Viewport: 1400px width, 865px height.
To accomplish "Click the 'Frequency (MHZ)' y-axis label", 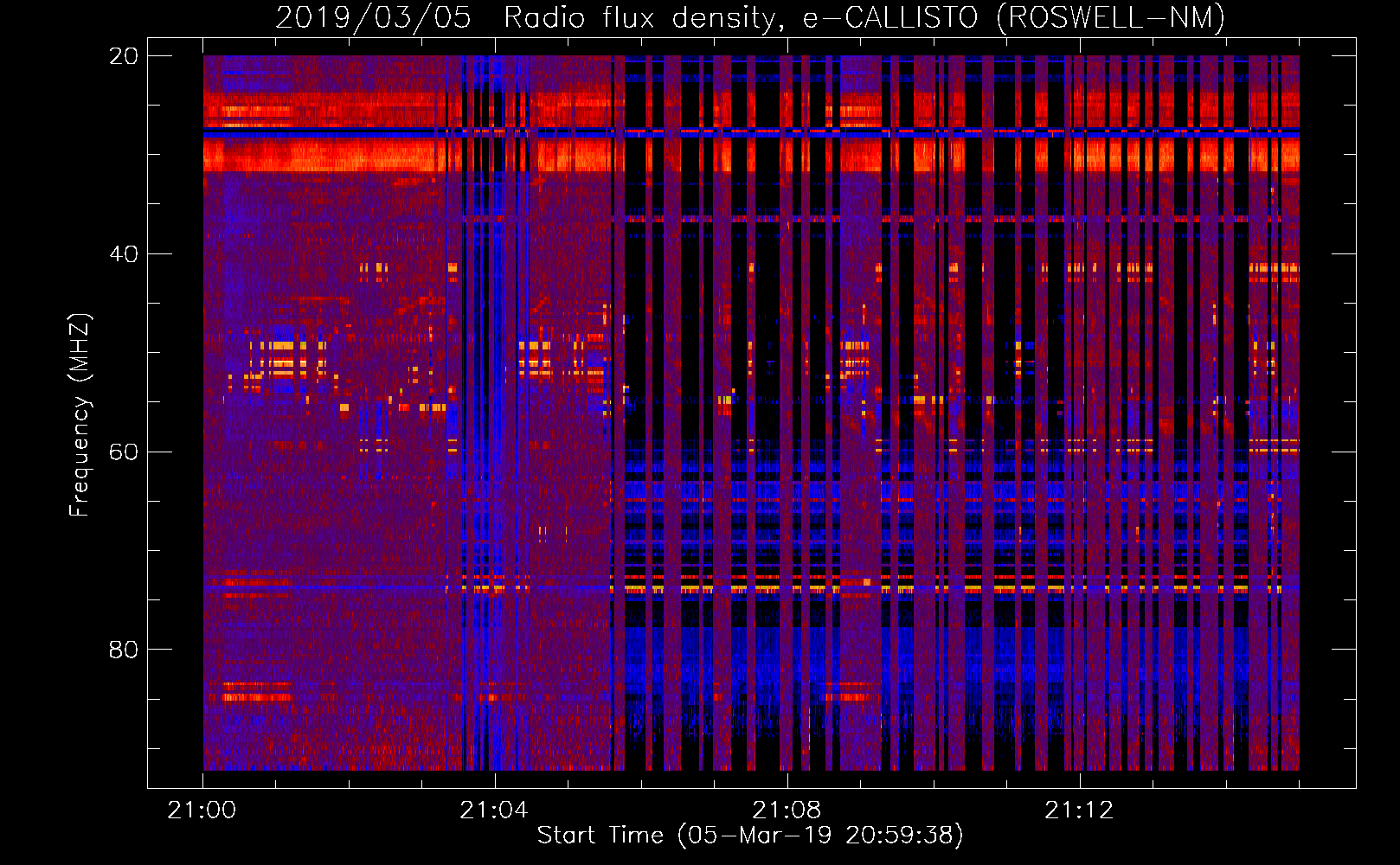I will (x=80, y=415).
